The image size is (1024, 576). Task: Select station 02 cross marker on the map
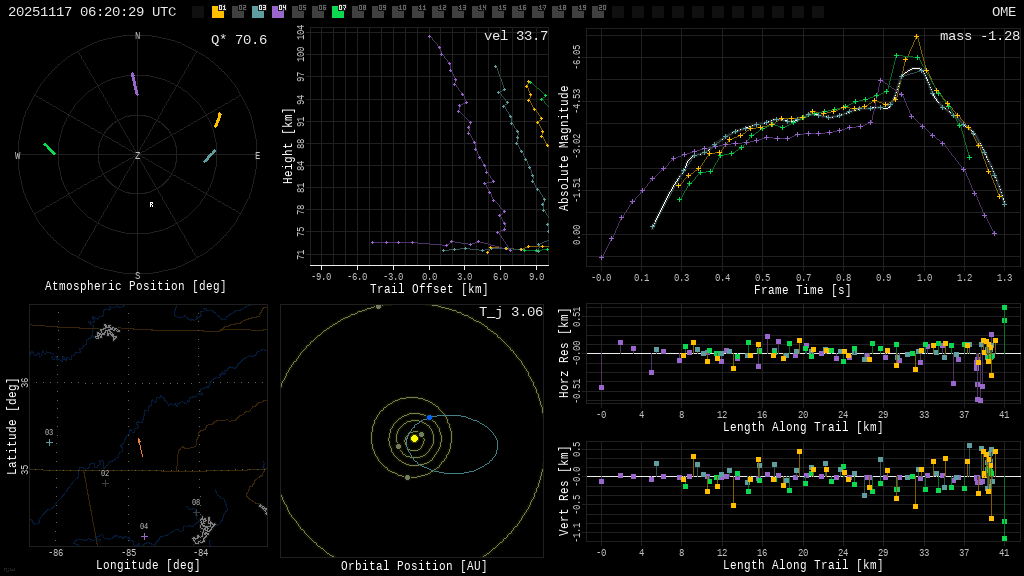click(105, 483)
